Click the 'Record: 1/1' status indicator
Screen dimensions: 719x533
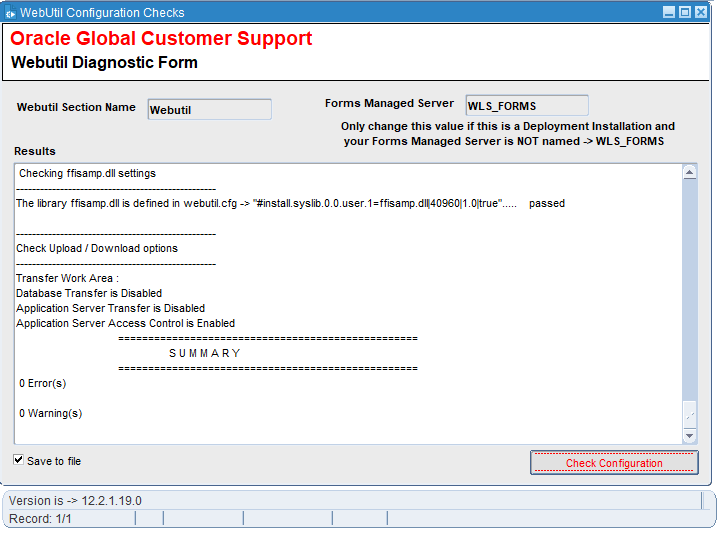click(x=40, y=519)
